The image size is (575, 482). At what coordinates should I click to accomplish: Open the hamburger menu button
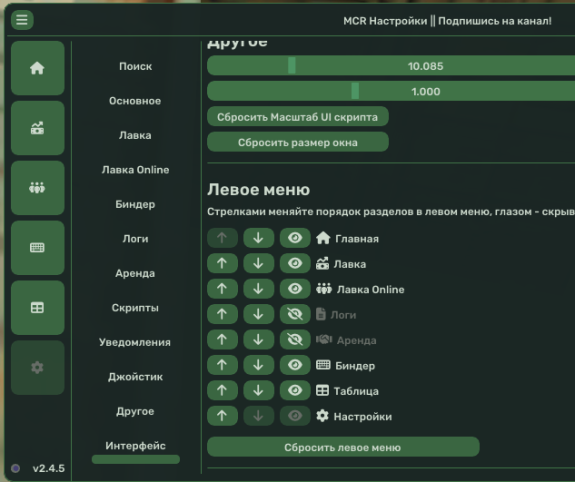point(22,20)
